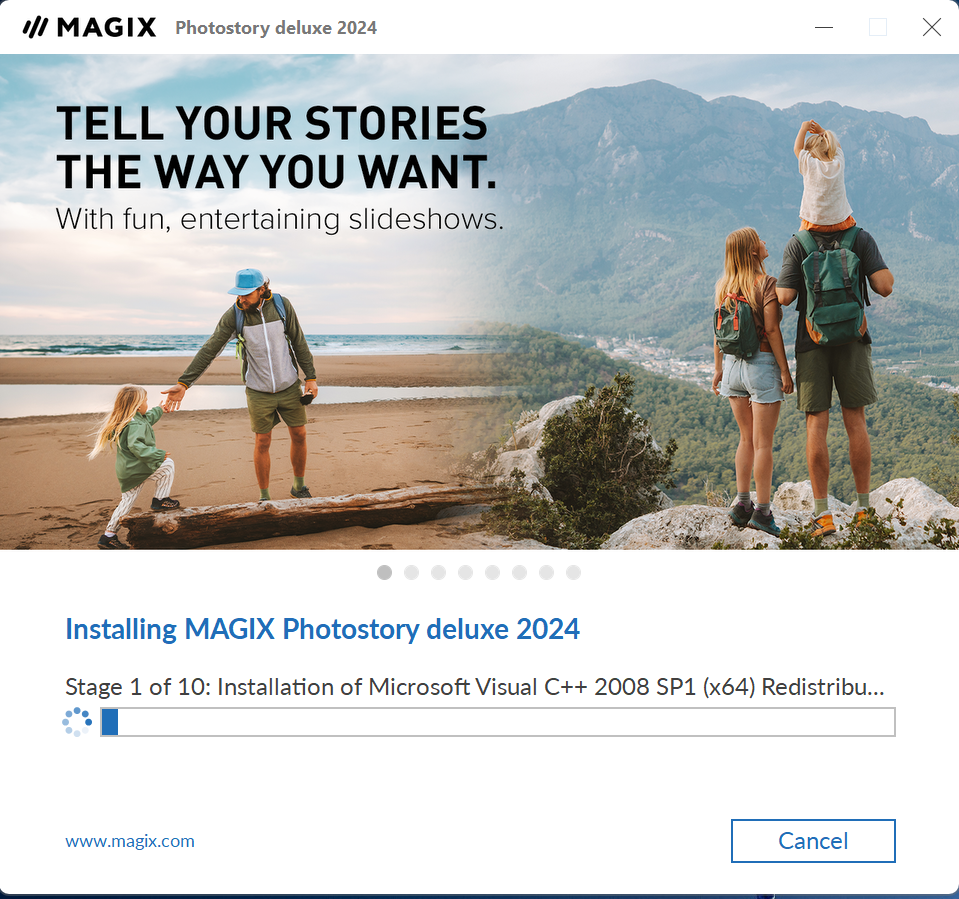Click the MAGIX logo in title bar
The height and width of the screenshot is (899, 959).
[89, 28]
